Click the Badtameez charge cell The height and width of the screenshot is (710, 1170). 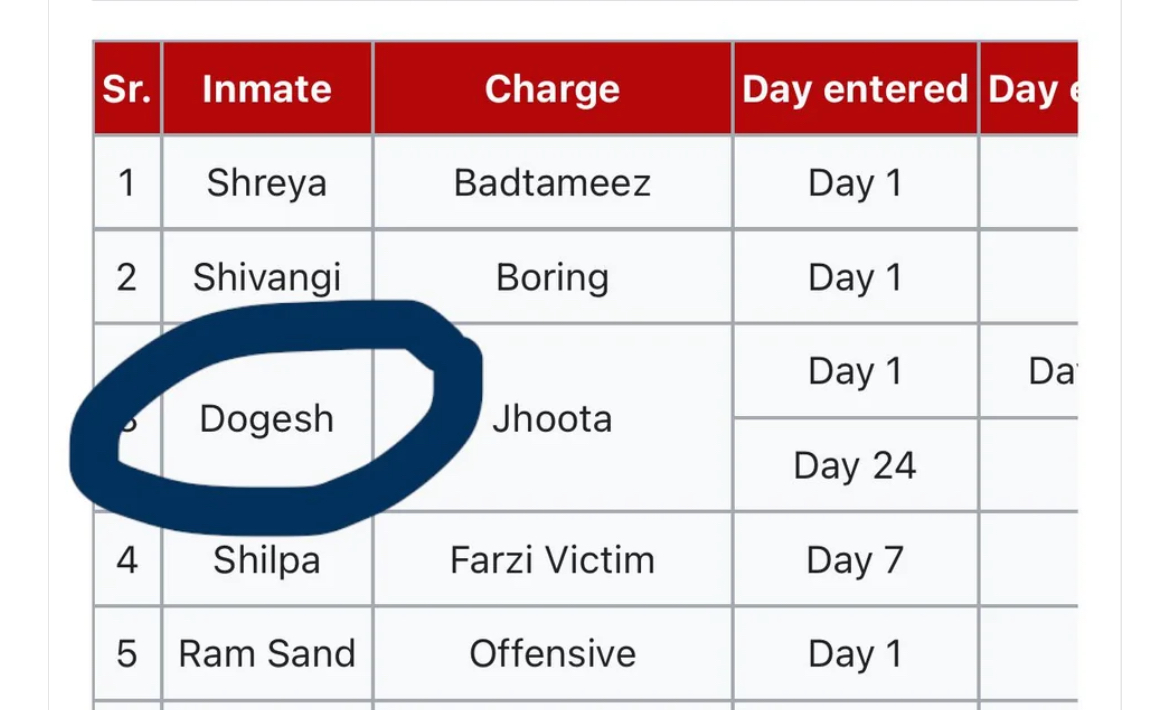pyautogui.click(x=552, y=183)
